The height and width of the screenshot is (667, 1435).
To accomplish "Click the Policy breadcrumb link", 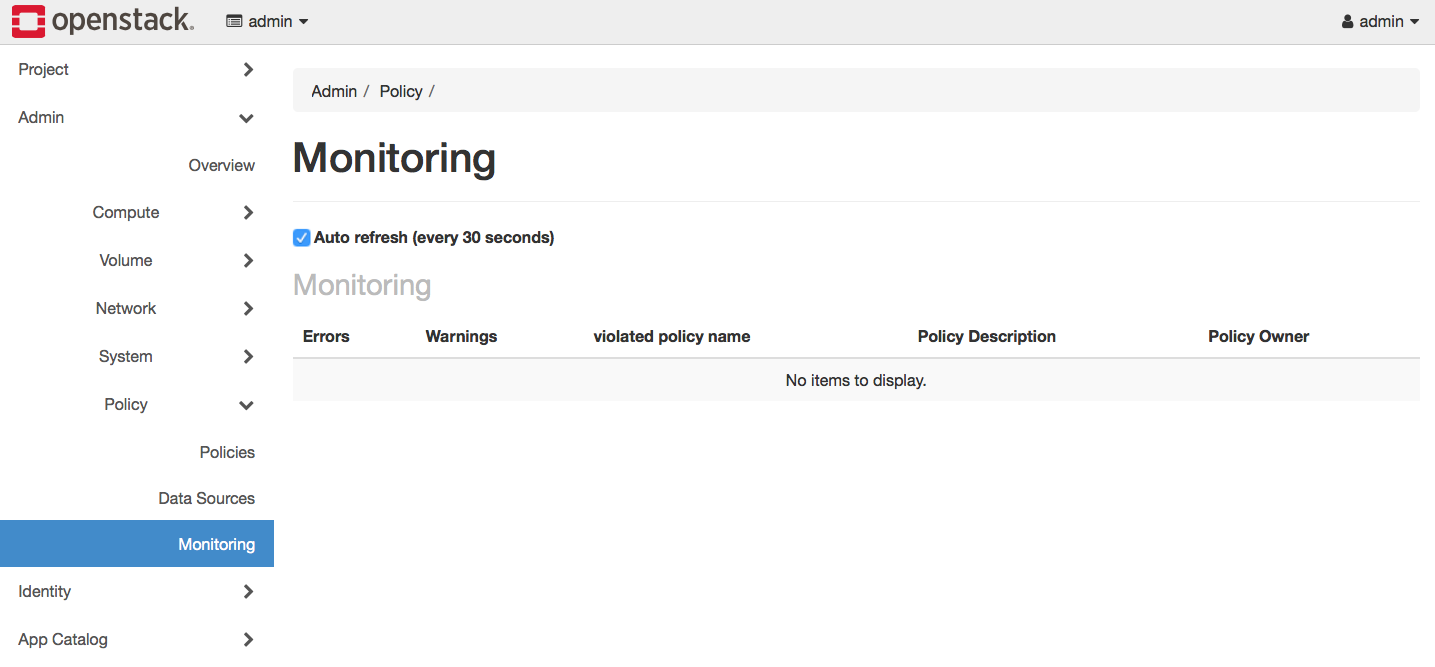I will [401, 91].
